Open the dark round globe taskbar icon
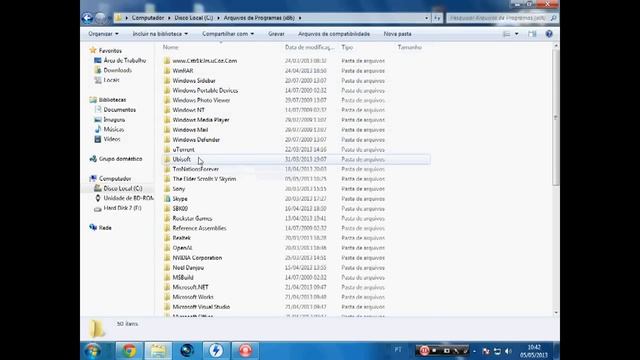 187,351
